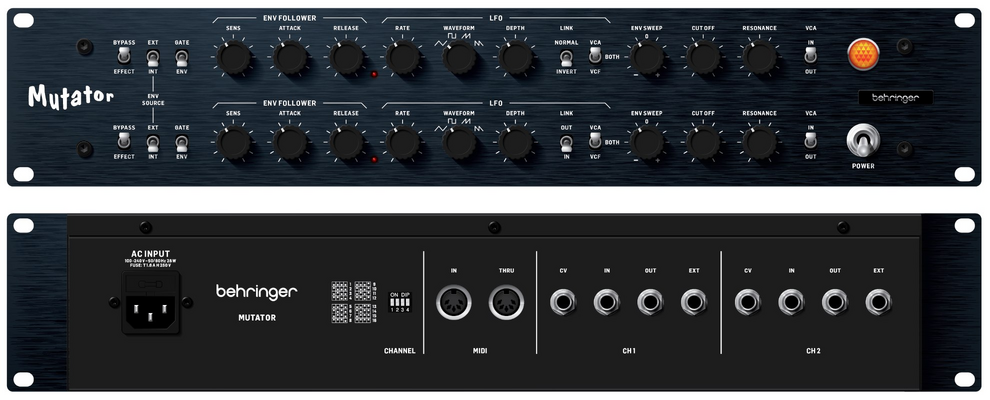Toggle the bottom channel GATE/ENV switch
Viewport: 990px width, 400px height.
(x=182, y=143)
